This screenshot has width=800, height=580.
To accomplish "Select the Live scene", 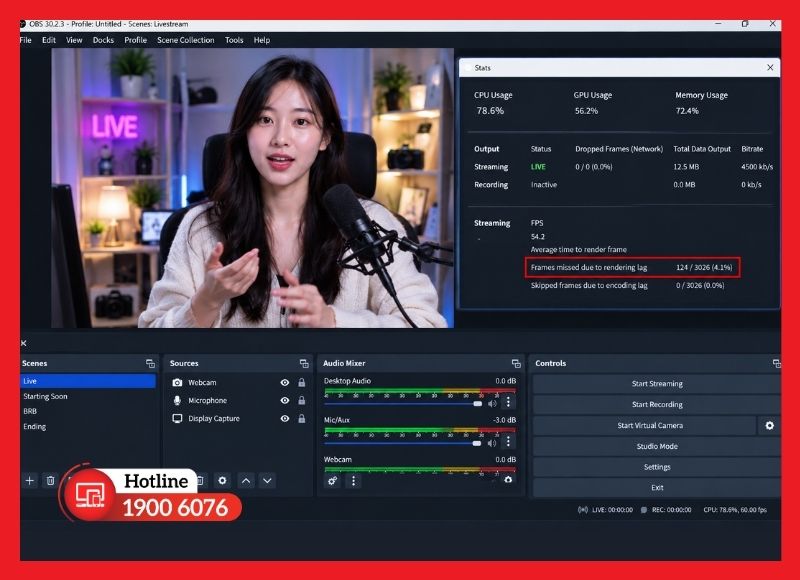I will [x=88, y=381].
